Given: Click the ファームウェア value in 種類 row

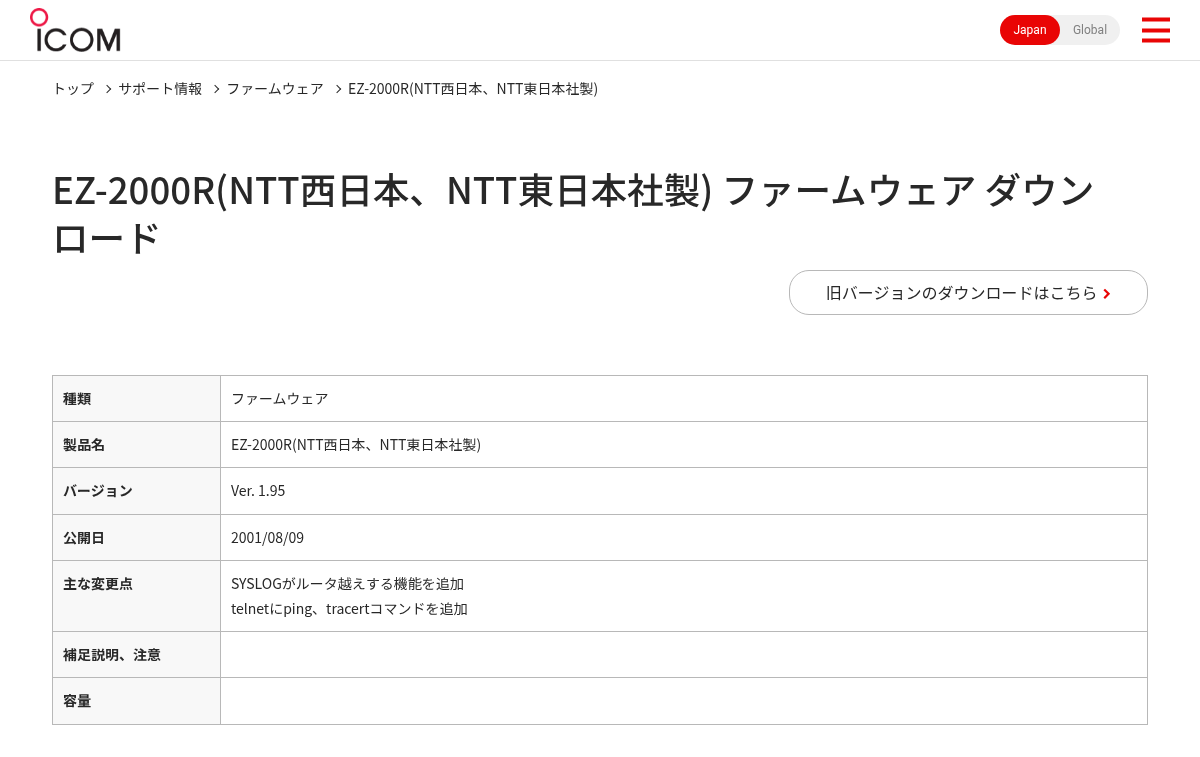Looking at the screenshot, I should coord(280,399).
